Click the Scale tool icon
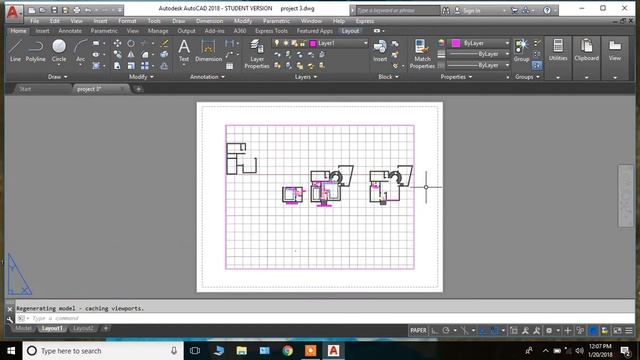Image resolution: width=640 pixels, height=360 pixels. coord(131,66)
